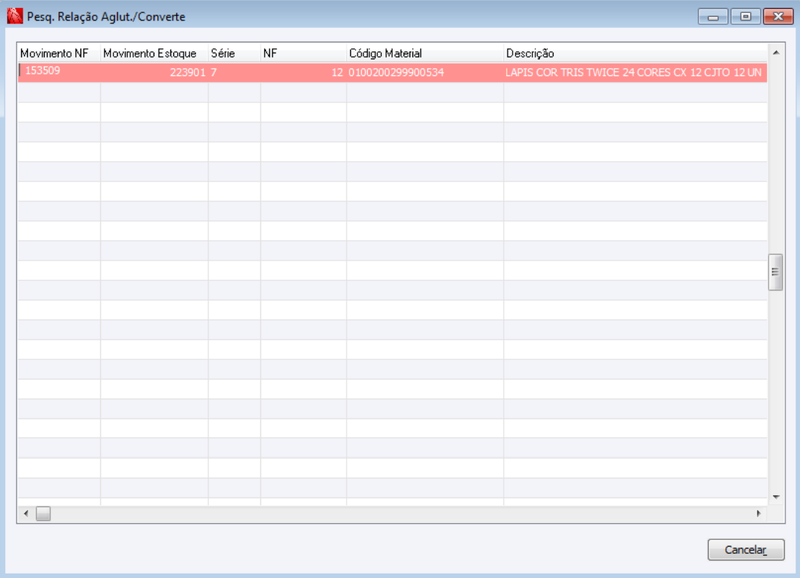Minimize the Pesq. Relação Aglut./Converte window
Screen dimensions: 800x578
point(713,16)
